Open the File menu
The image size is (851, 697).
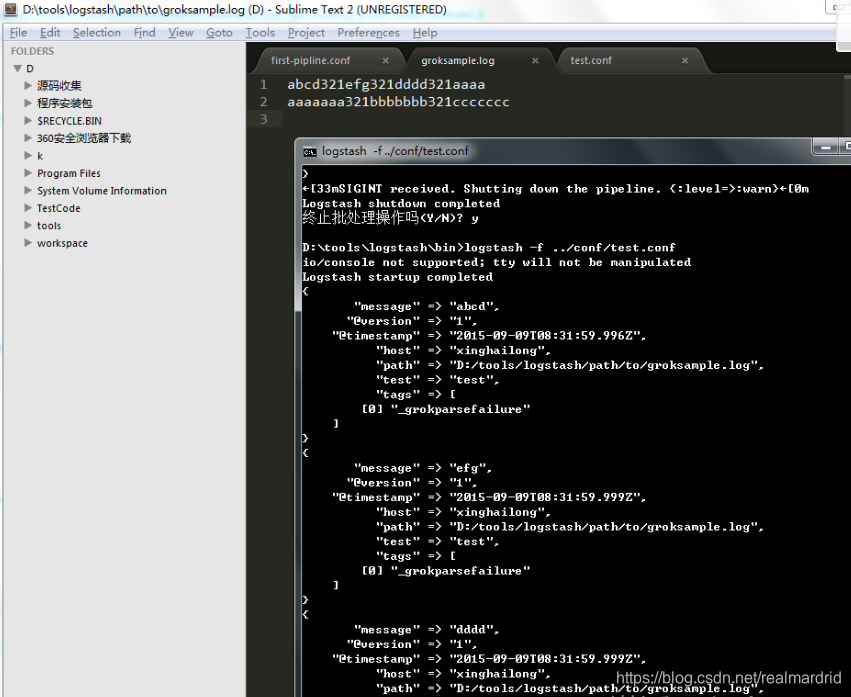pos(18,33)
